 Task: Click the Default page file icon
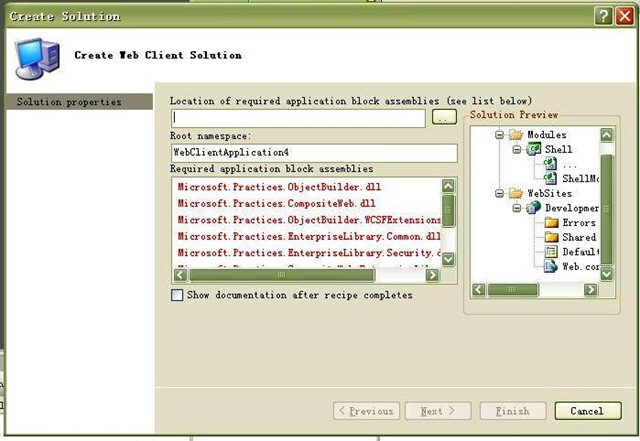click(x=551, y=252)
